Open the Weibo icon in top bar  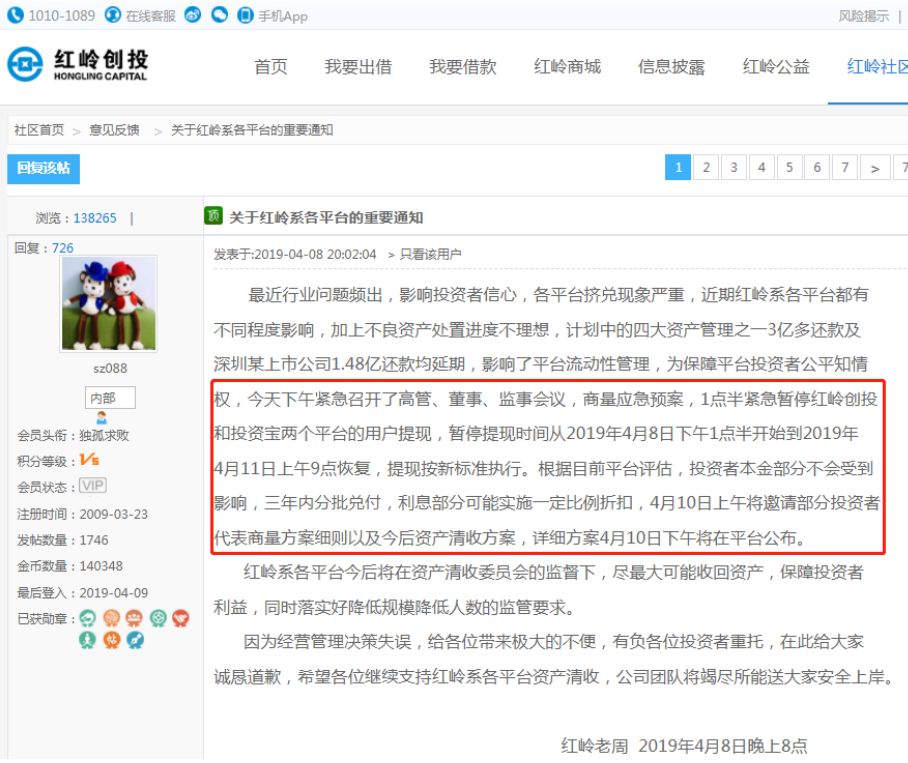coord(193,14)
